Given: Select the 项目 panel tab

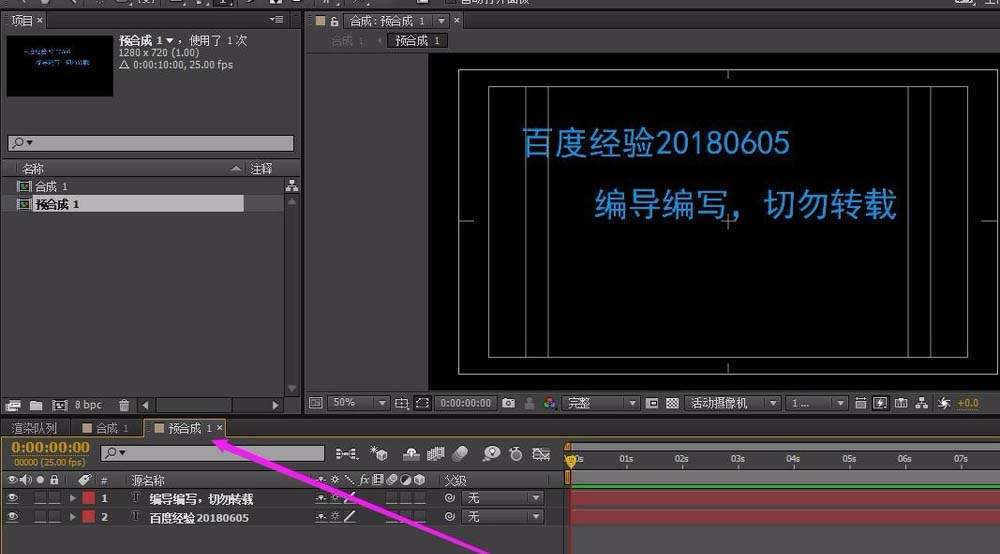Looking at the screenshot, I should tap(22, 20).
